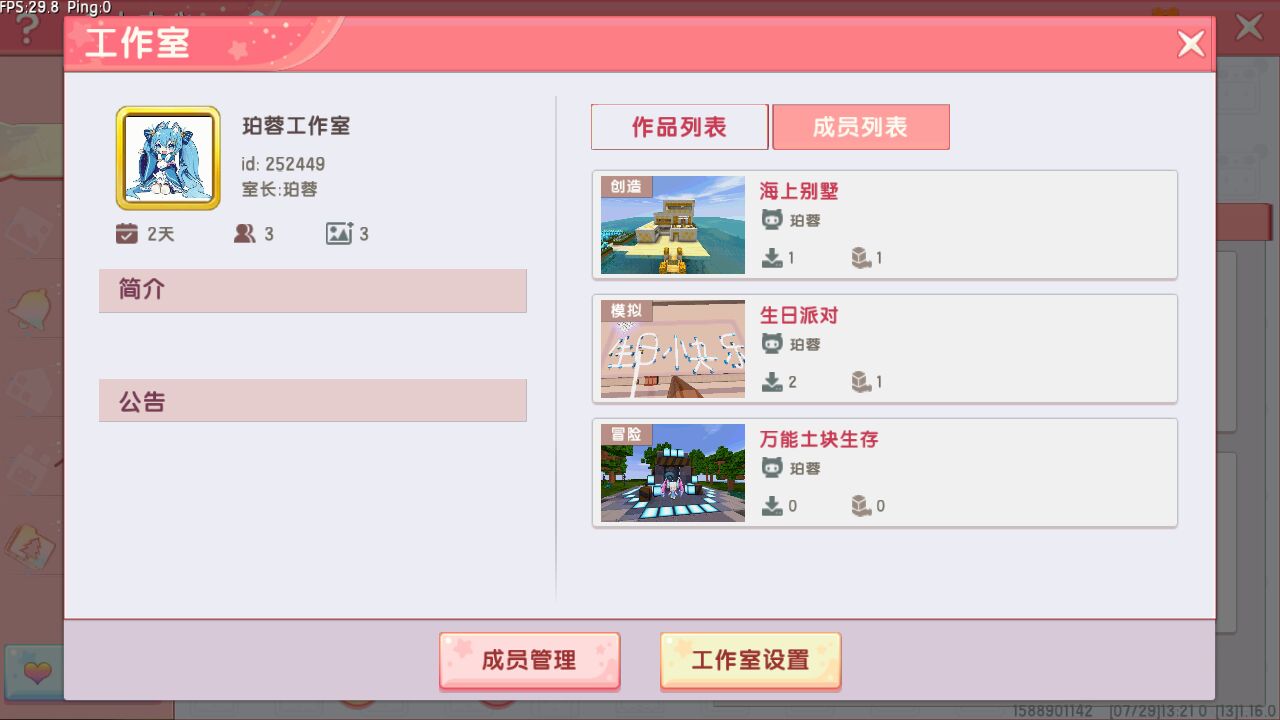Click block icon on 万能土块生存

pyautogui.click(x=860, y=506)
